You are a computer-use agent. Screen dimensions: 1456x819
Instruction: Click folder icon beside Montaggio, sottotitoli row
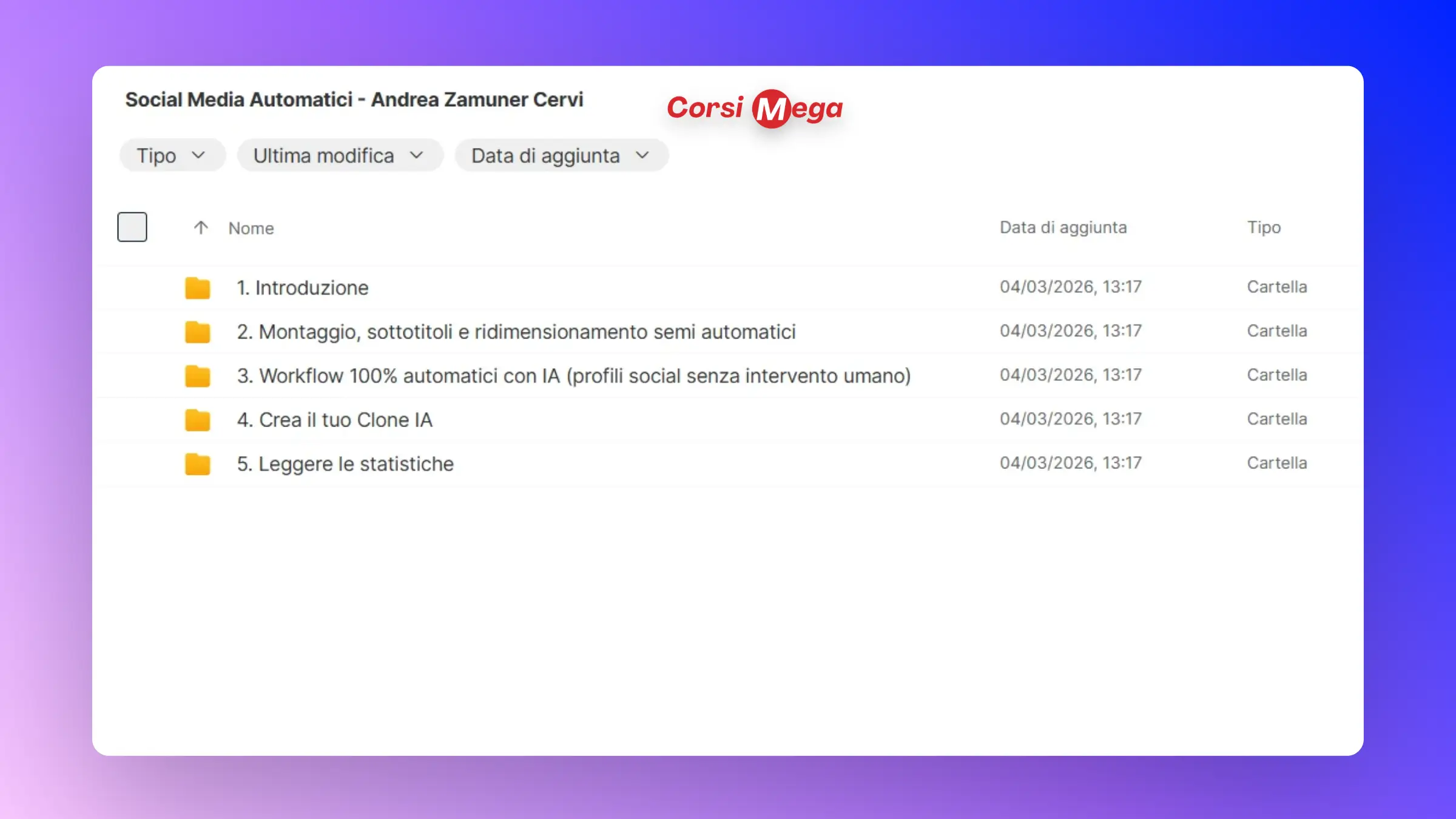coord(197,332)
